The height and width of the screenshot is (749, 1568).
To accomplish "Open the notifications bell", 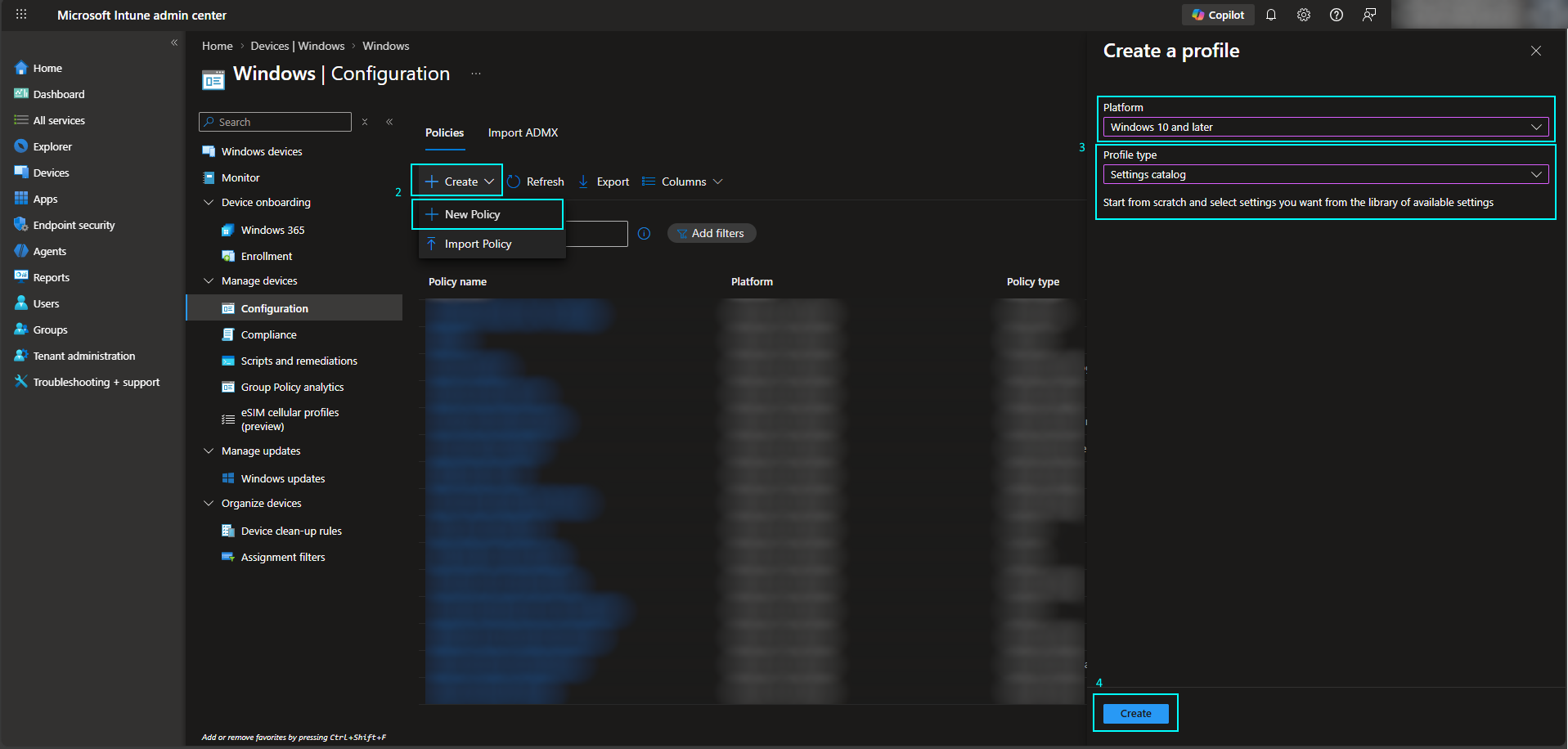I will 1271,15.
